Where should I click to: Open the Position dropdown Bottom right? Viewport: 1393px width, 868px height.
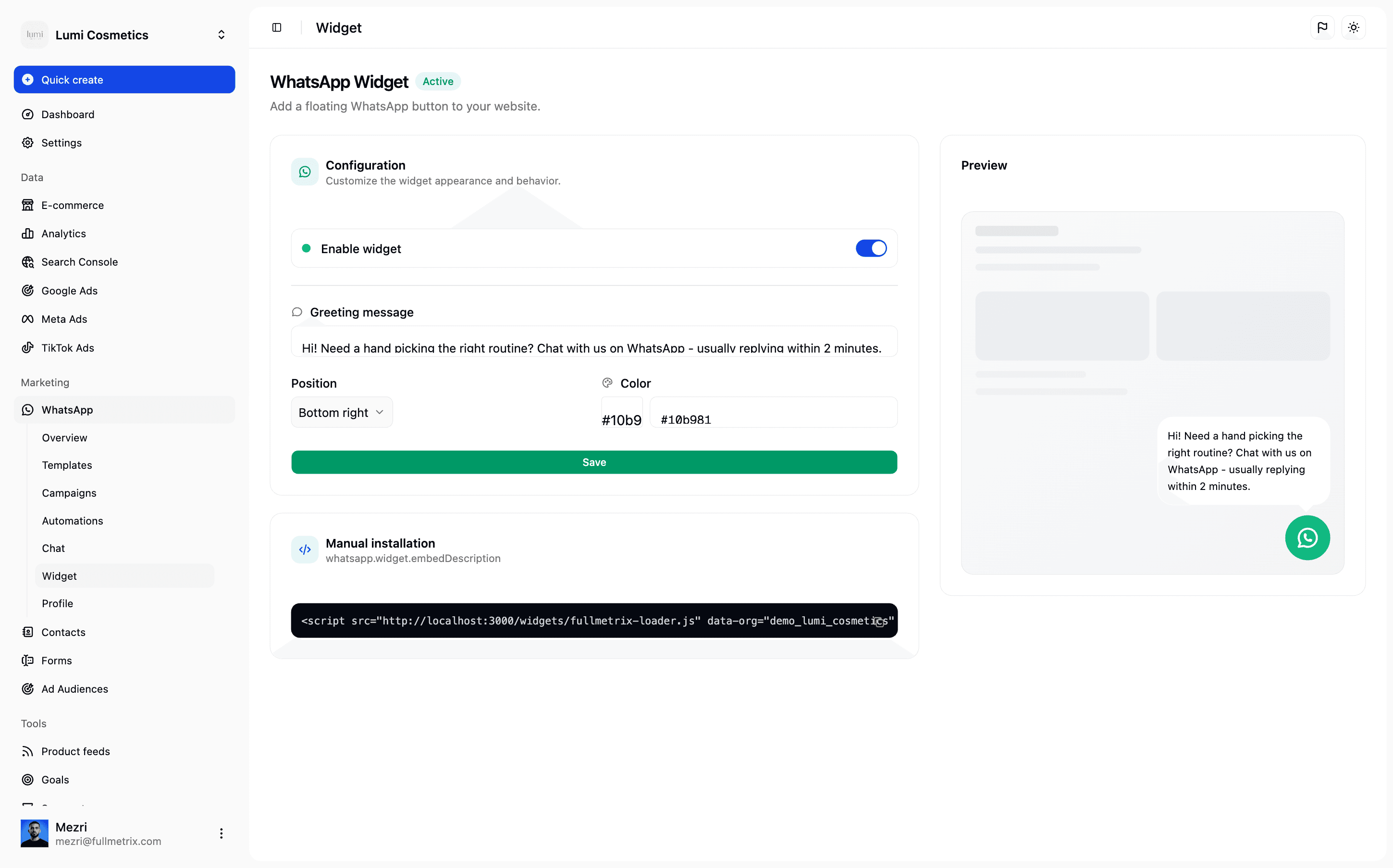342,412
